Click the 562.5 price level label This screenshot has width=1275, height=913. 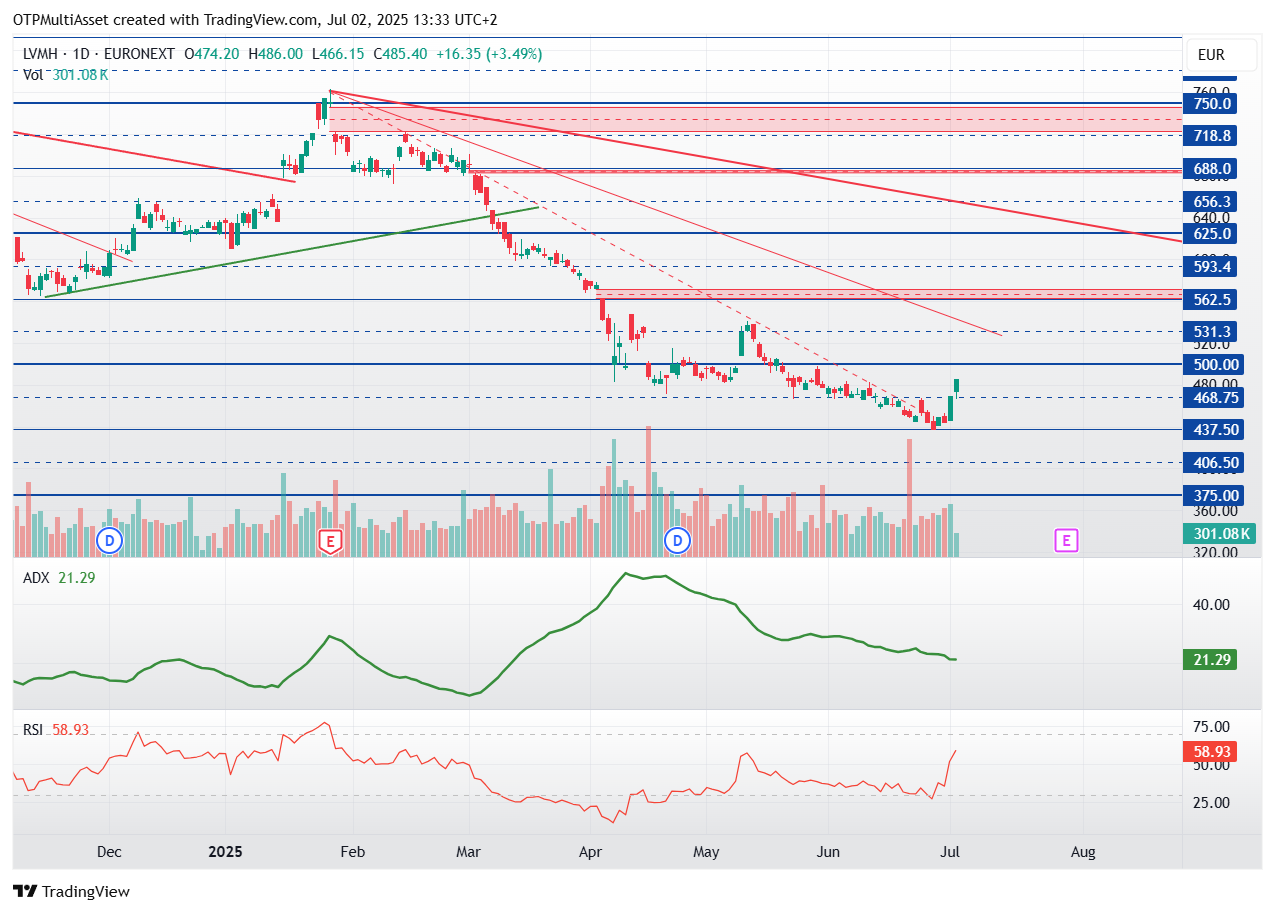point(1209,299)
